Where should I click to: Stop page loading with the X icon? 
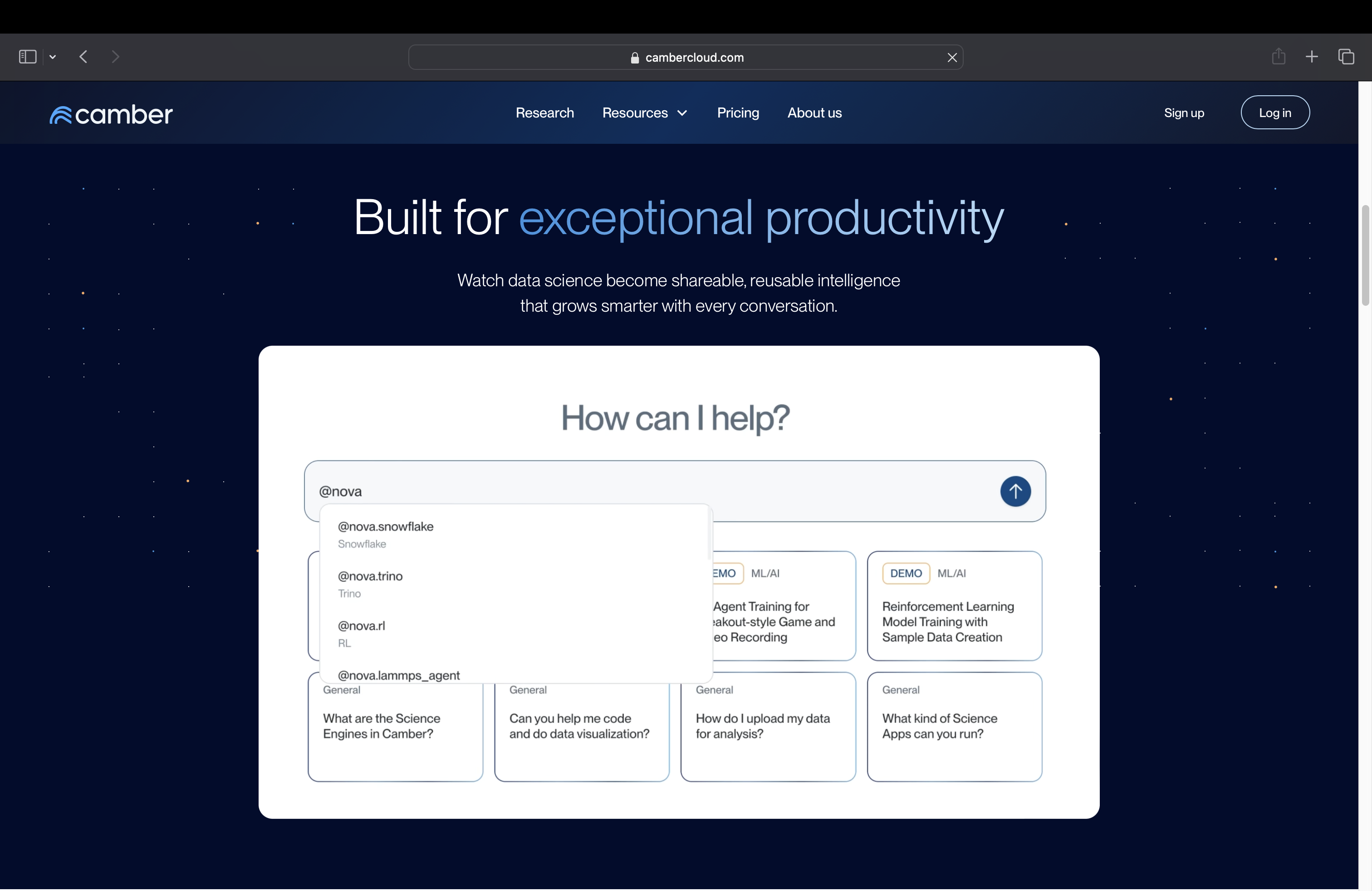click(x=952, y=58)
